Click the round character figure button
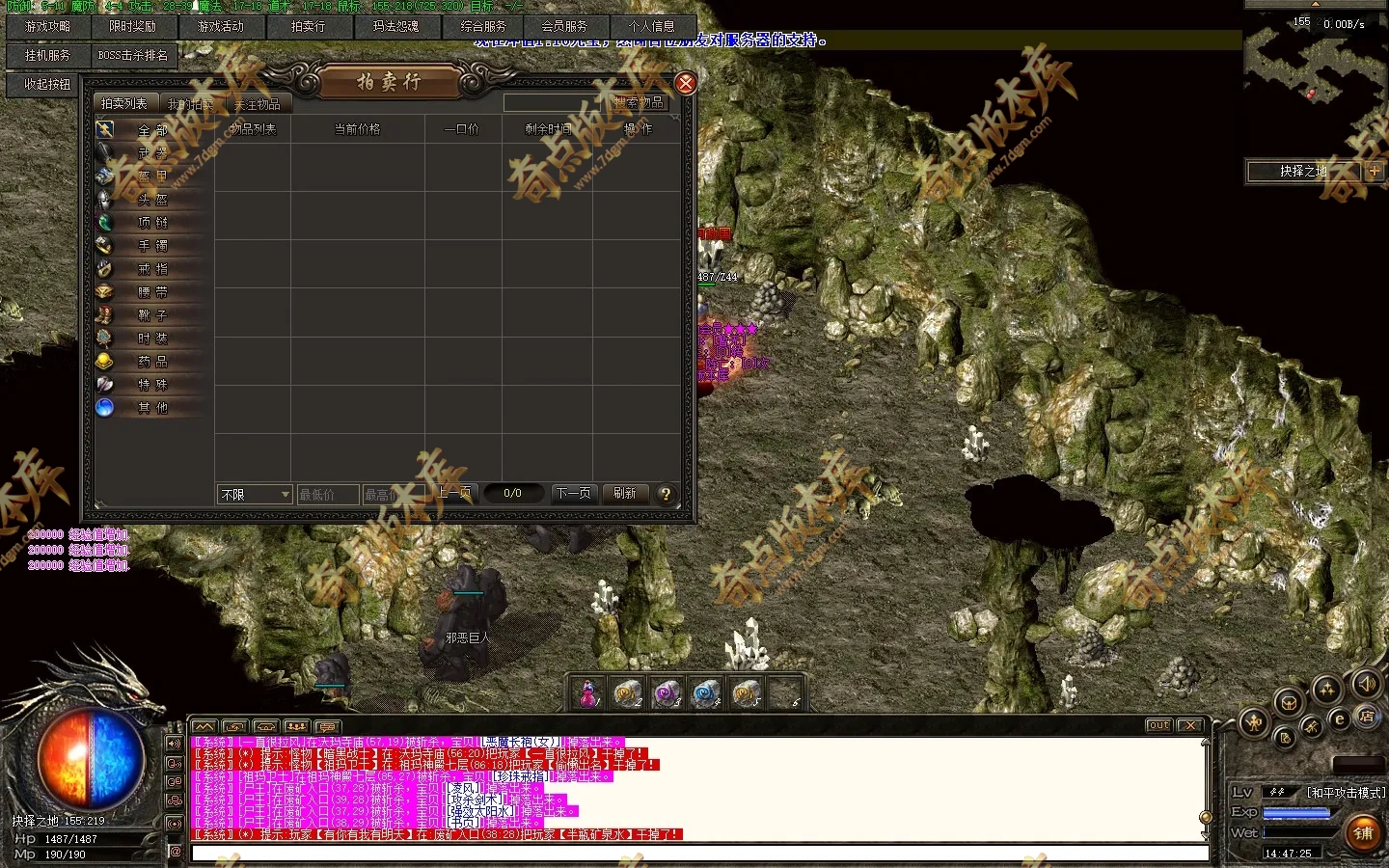The image size is (1389, 868). point(1254,722)
